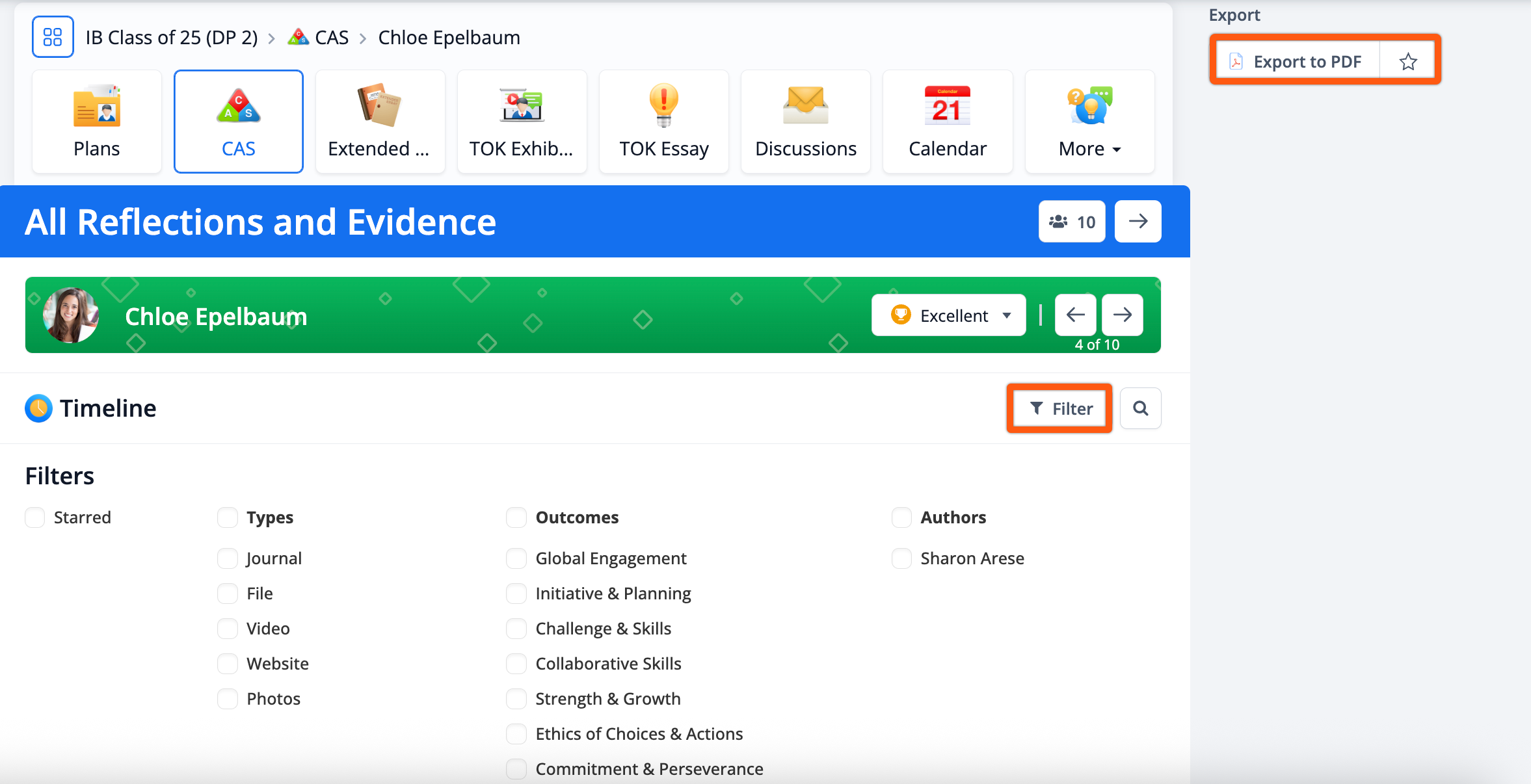The image size is (1531, 784).
Task: Click the grid dashboard icon in breadcrumb
Action: (x=53, y=37)
